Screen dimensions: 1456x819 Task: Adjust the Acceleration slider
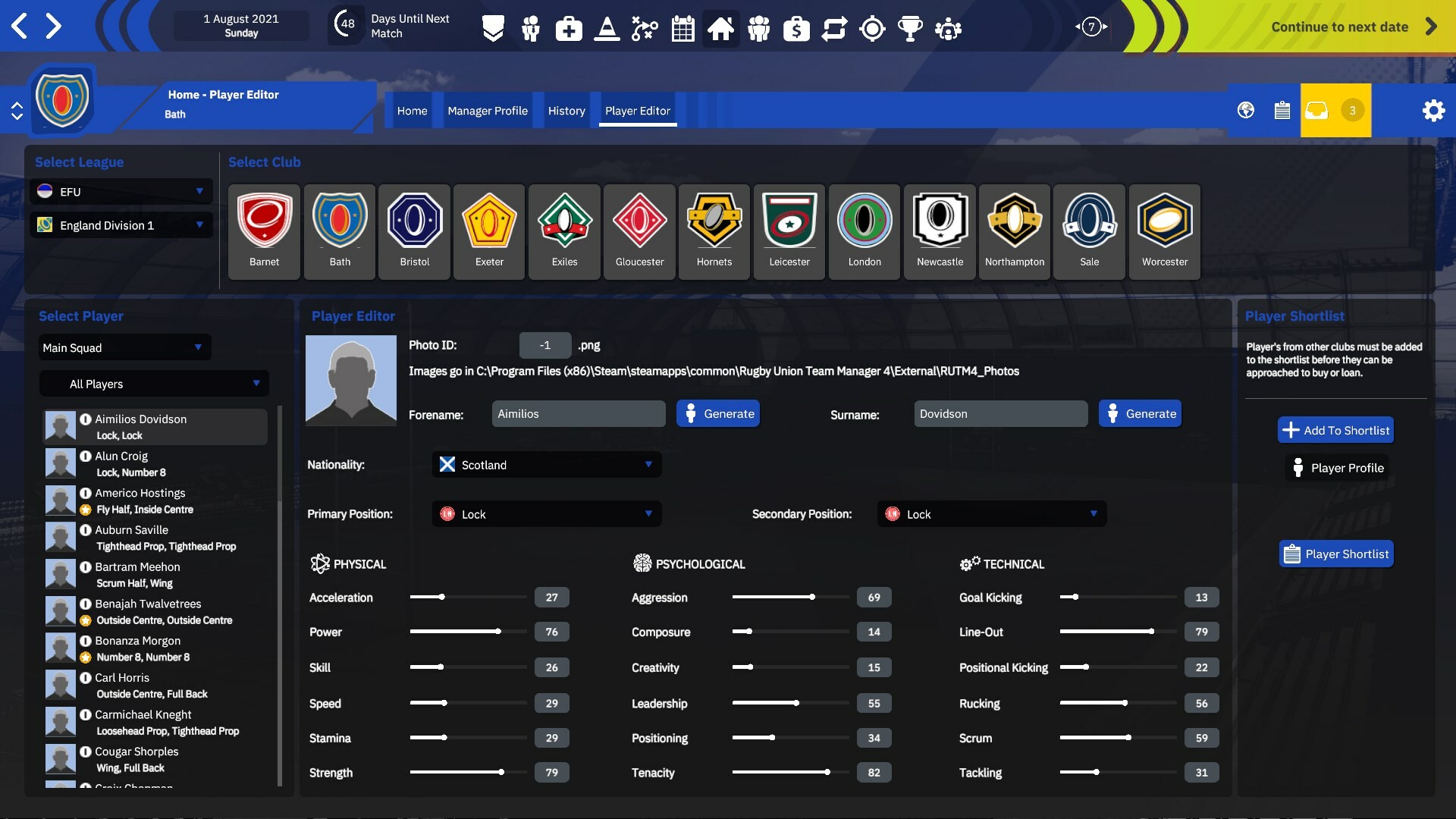pos(442,598)
